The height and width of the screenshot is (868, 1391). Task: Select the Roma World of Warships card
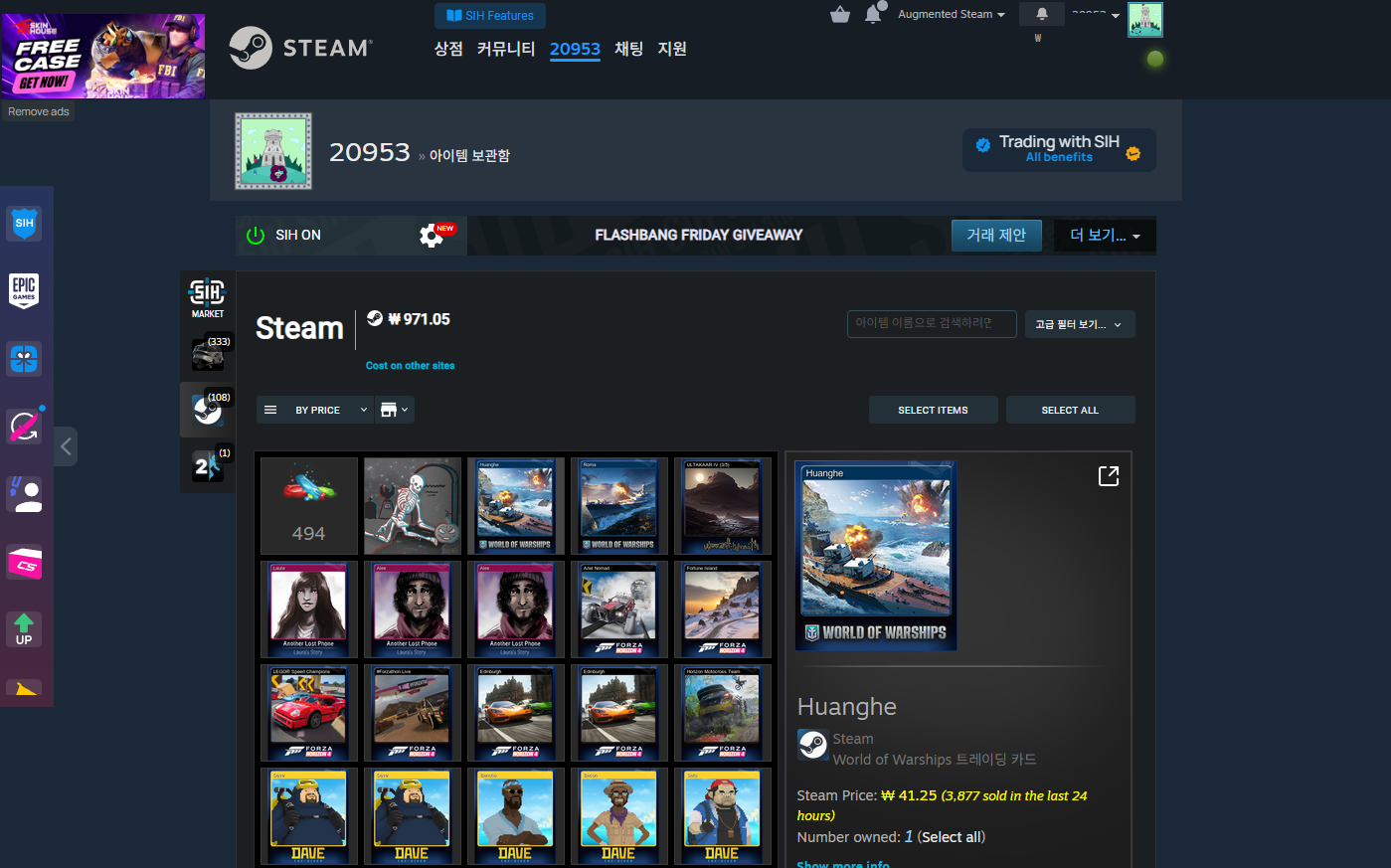click(x=619, y=506)
